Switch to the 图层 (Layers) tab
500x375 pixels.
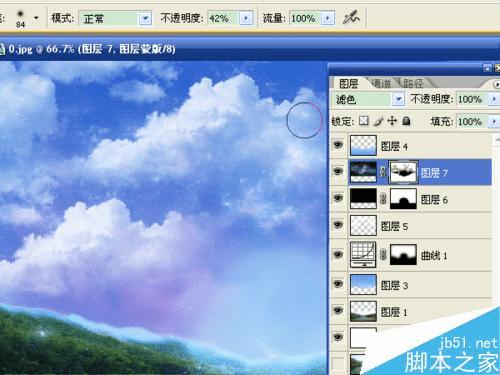tap(348, 83)
